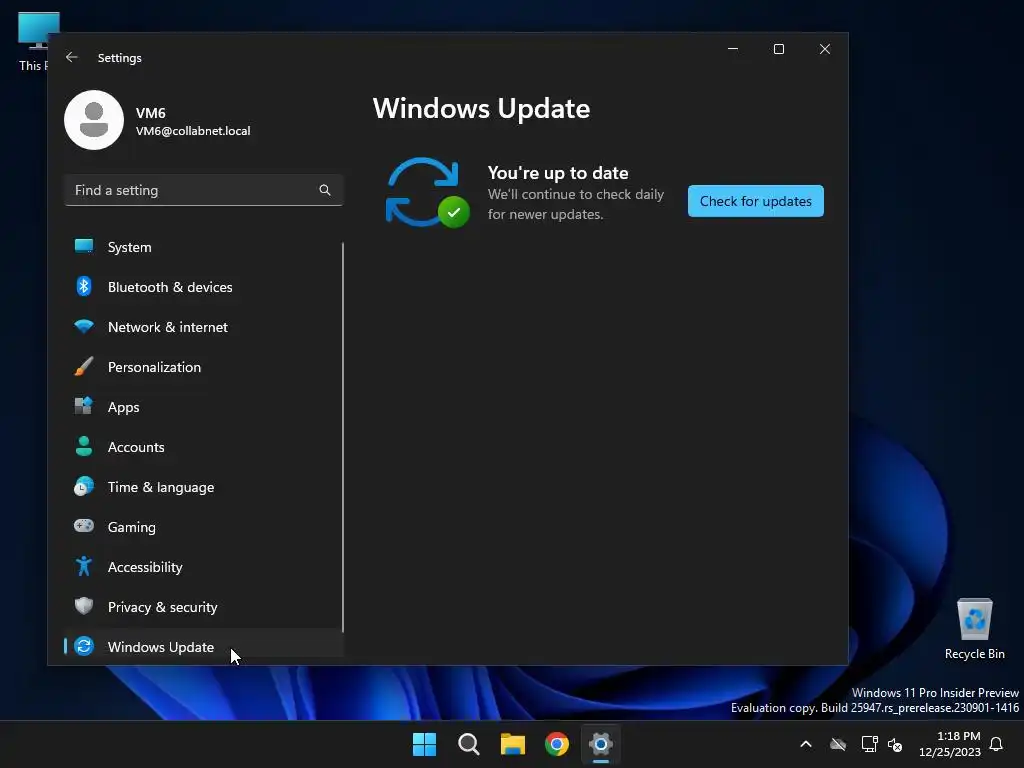Click the Check for updates button
This screenshot has width=1024, height=768.
click(x=756, y=201)
